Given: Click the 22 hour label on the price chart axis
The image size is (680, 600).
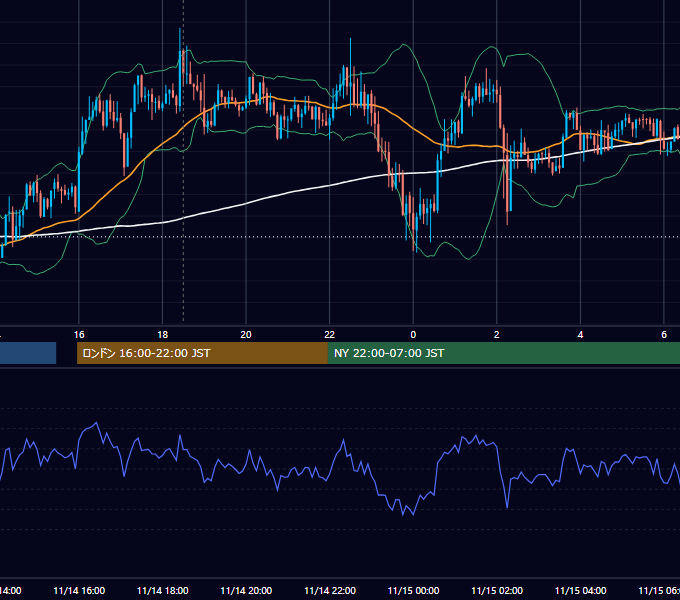Looking at the screenshot, I should point(330,335).
